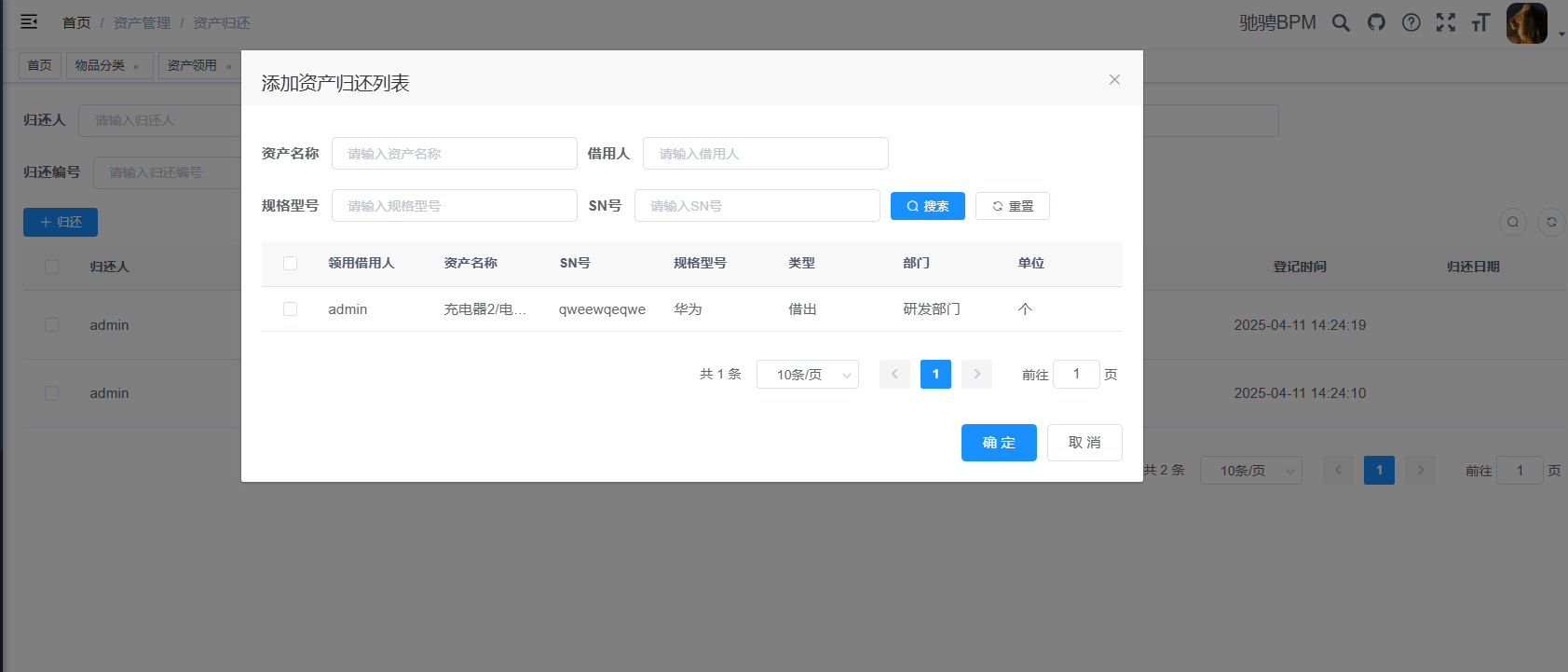Open the user avatar menu
The image size is (1568, 672).
coord(1527,23)
